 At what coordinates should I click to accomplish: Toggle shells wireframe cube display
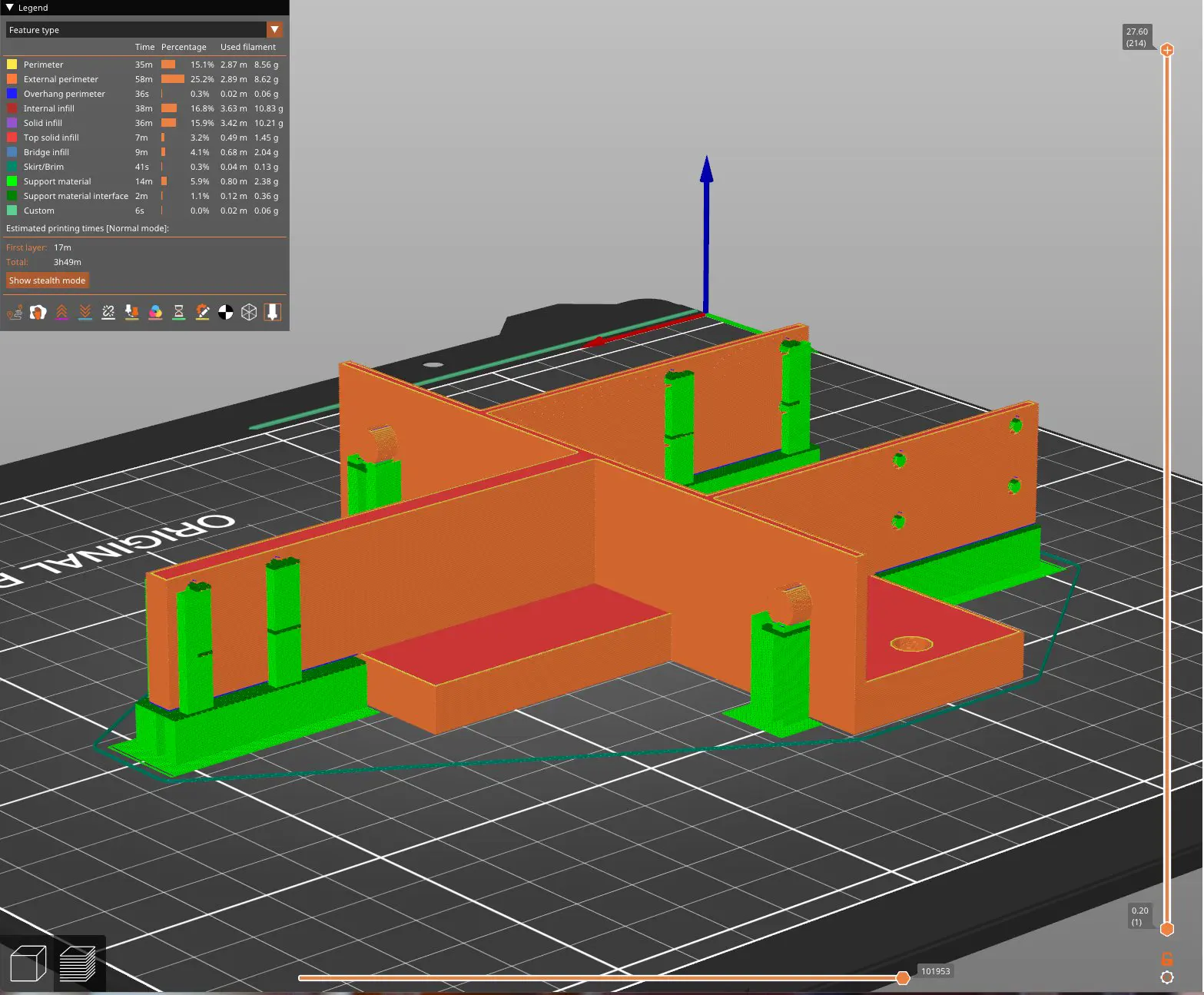(249, 312)
